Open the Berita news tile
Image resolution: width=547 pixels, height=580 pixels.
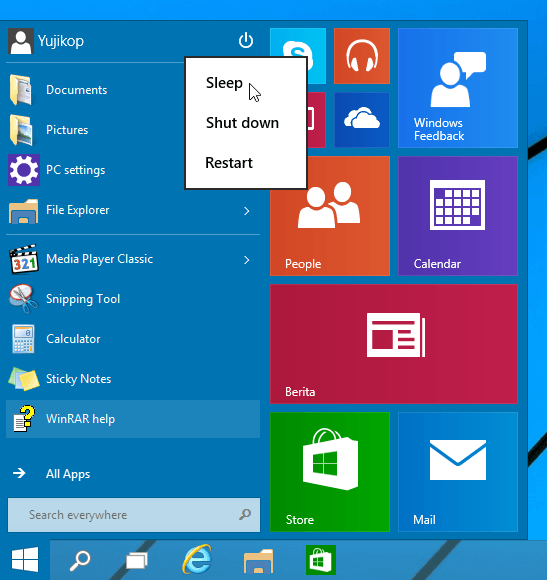coord(394,344)
